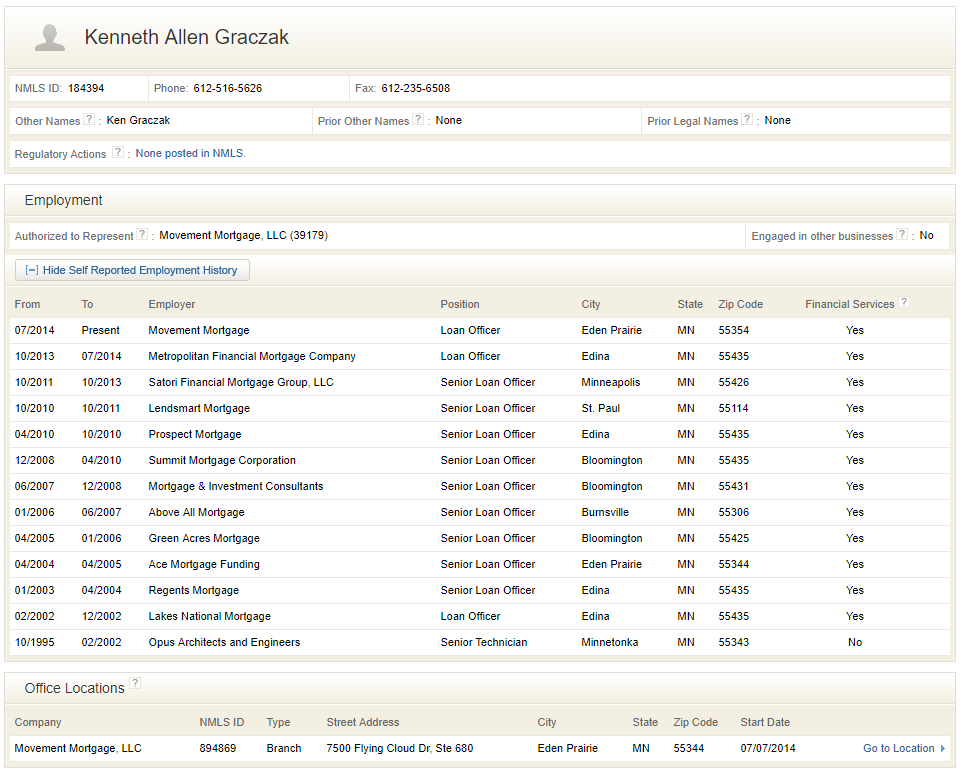Select zip code 55114
This screenshot has width=962, height=772.
(734, 408)
